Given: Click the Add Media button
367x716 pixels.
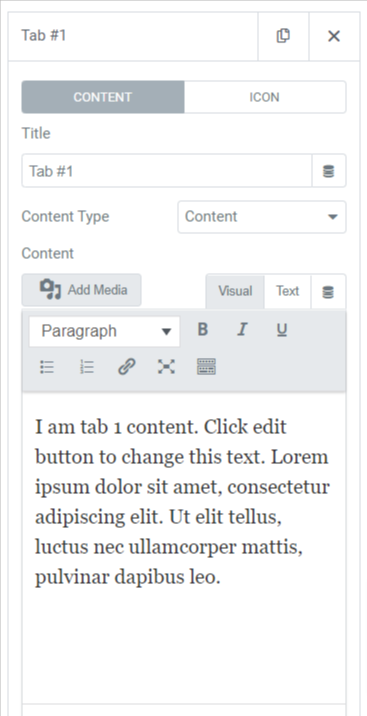Looking at the screenshot, I should [x=81, y=290].
